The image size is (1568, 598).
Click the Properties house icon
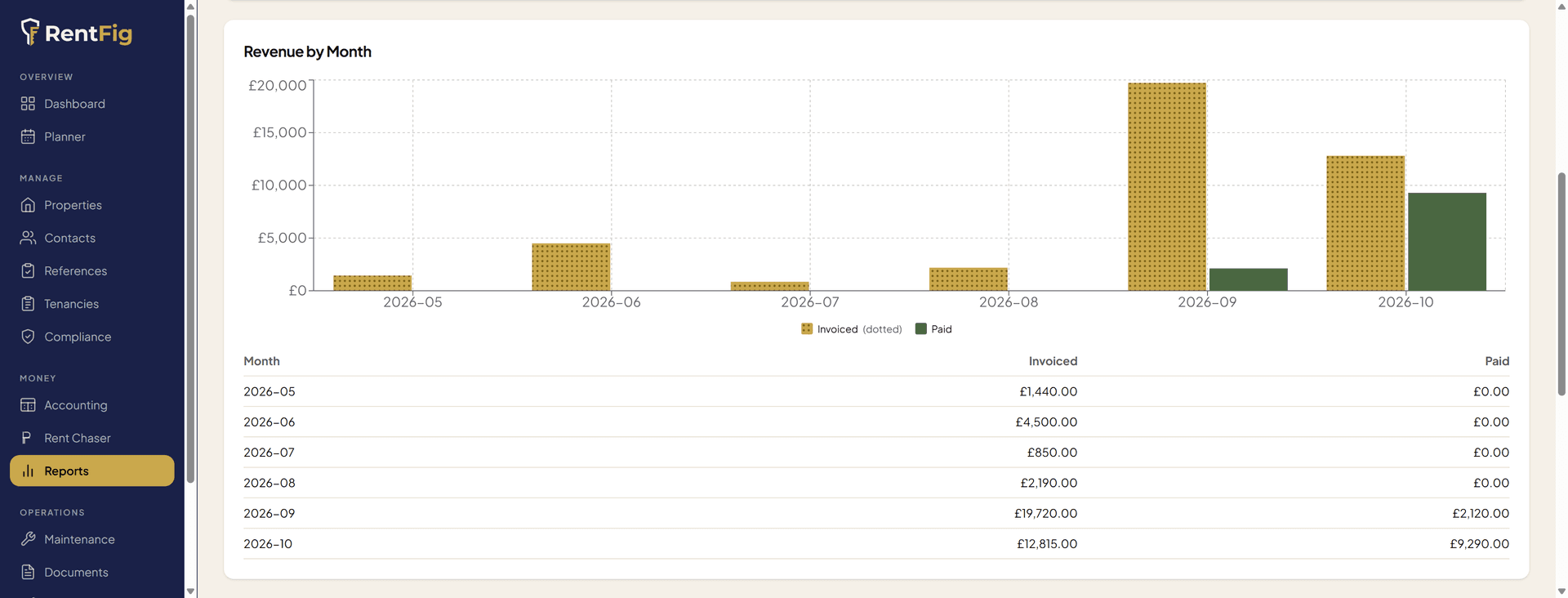(28, 205)
